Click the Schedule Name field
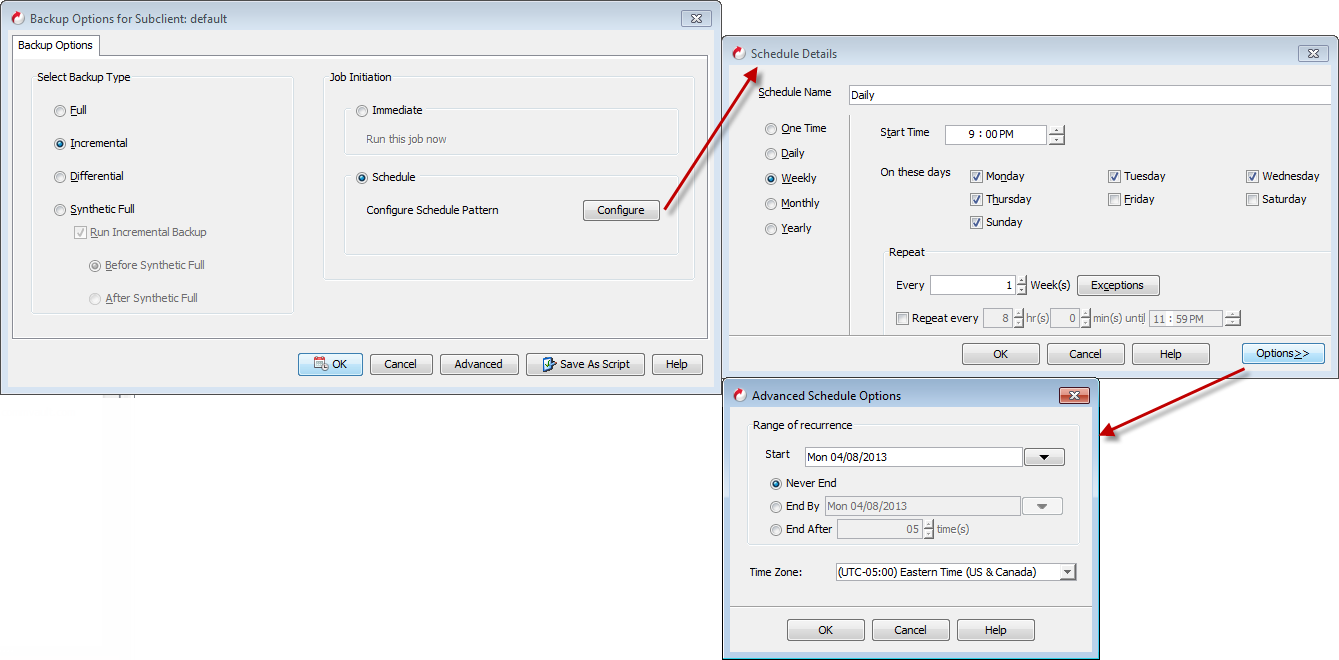 [x=1089, y=95]
